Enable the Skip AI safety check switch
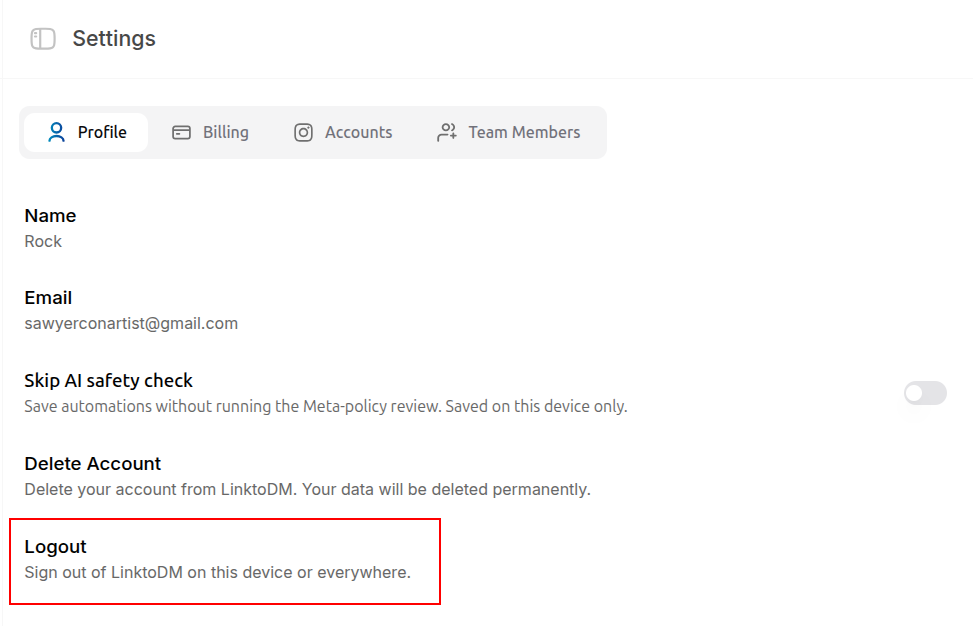This screenshot has height=626, width=973. 925,393
